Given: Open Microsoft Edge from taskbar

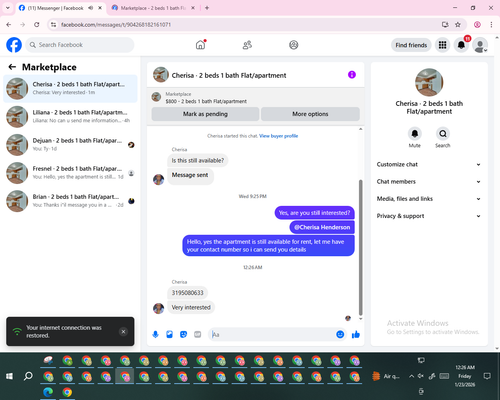Looking at the screenshot, I should pyautogui.click(x=48, y=392).
